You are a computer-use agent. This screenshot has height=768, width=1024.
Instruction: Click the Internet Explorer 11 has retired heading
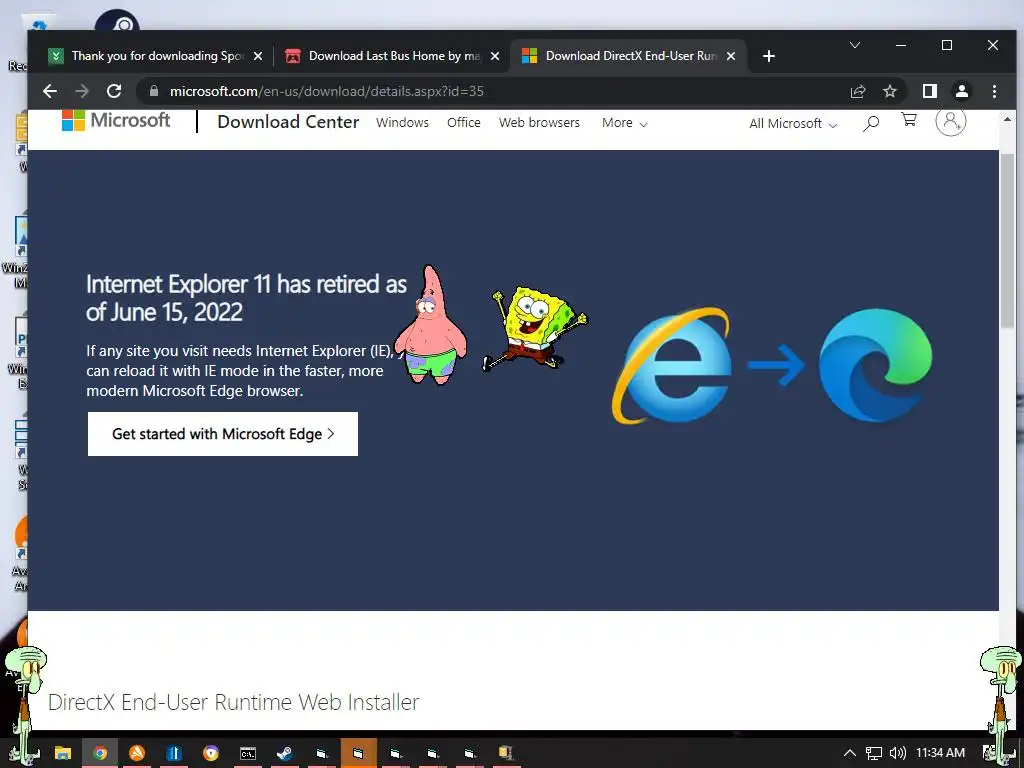tap(246, 298)
